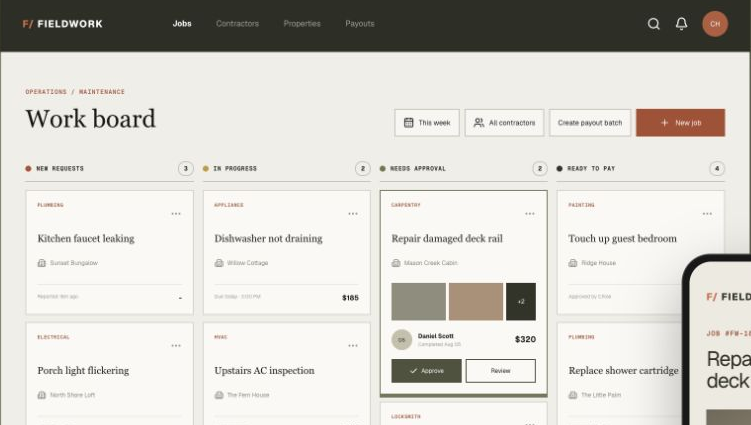Click property icon beside The Fern House
The image size is (751, 425).
[x=219, y=395]
